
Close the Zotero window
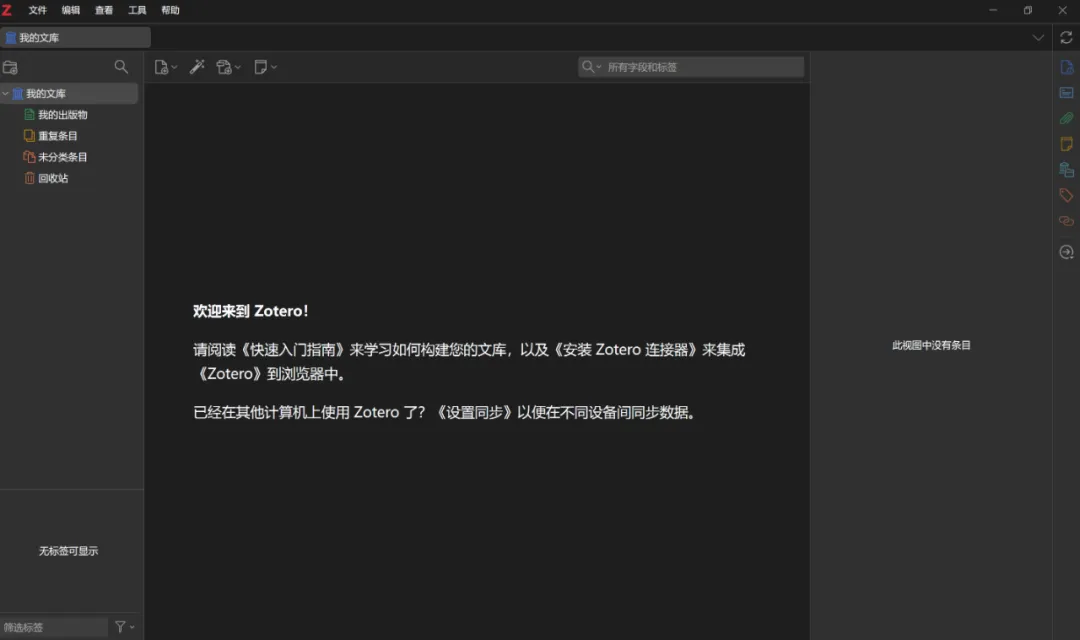1062,10
